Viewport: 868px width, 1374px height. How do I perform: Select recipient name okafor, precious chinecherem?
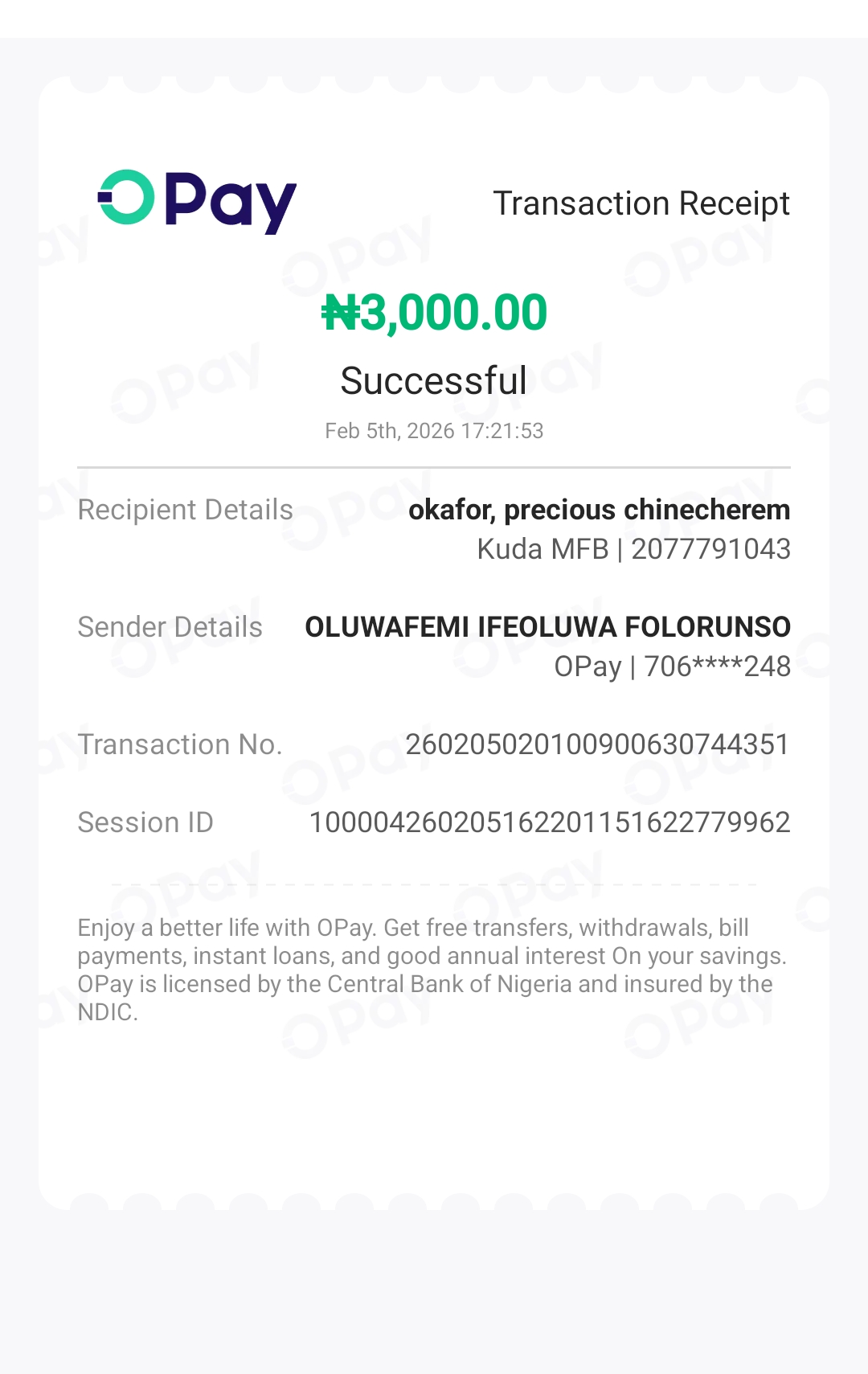[x=599, y=510]
